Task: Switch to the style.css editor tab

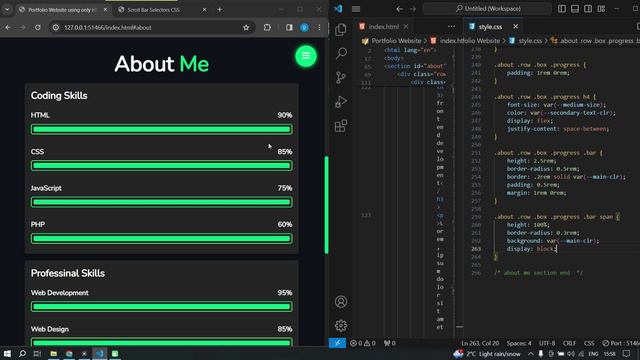Action: (490, 27)
